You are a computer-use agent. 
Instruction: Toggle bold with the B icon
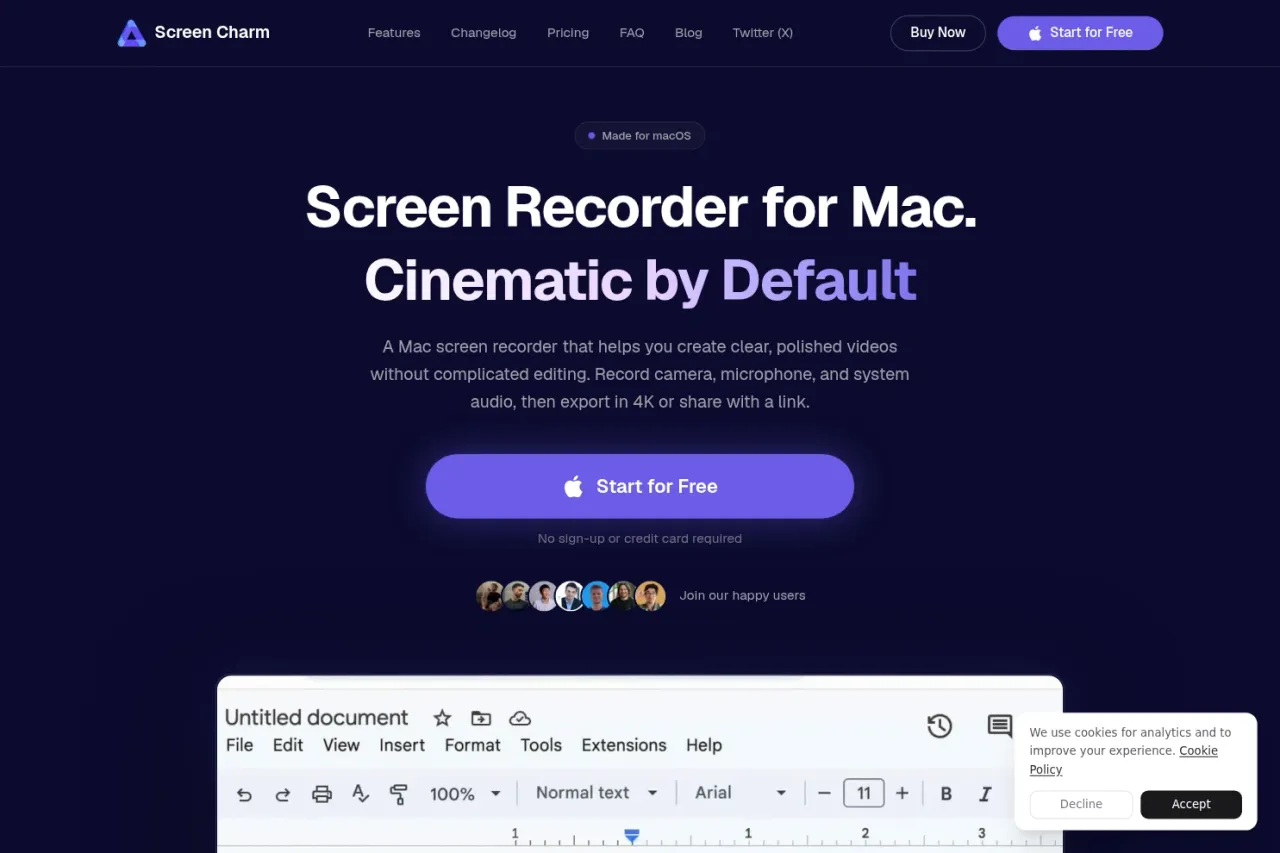point(946,794)
